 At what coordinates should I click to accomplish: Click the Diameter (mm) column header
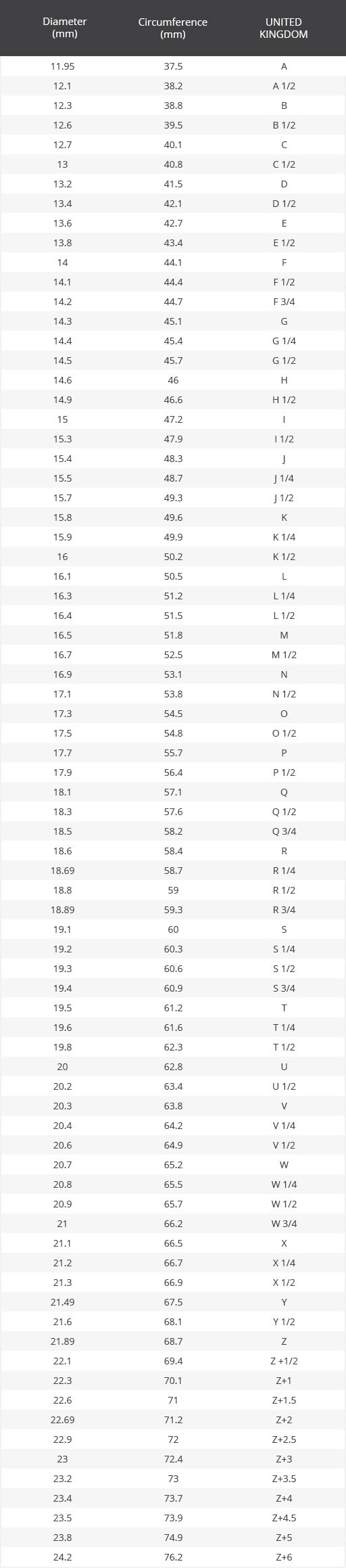[64, 28]
